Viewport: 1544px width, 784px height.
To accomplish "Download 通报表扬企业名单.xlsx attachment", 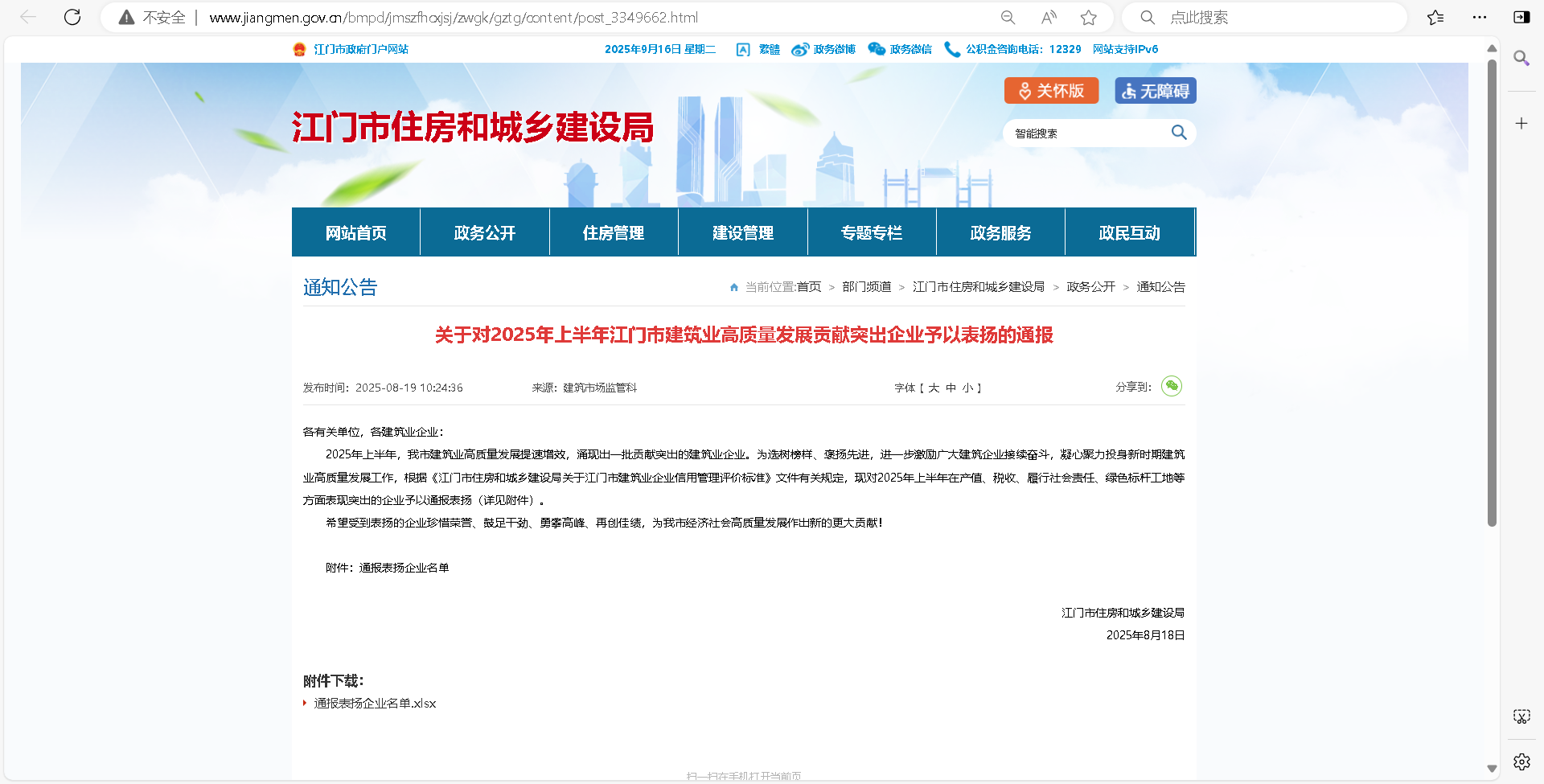I will [375, 703].
